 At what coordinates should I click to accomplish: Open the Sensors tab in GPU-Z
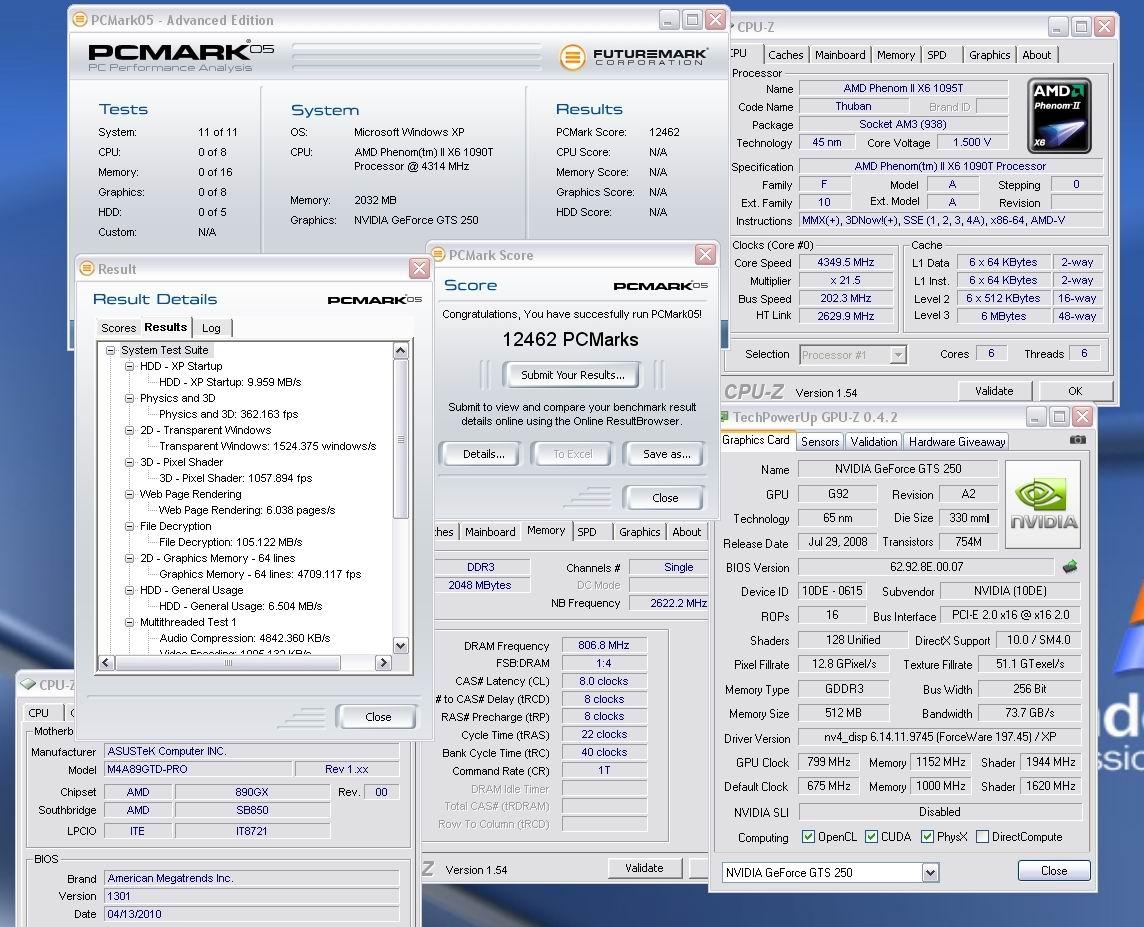coord(820,441)
